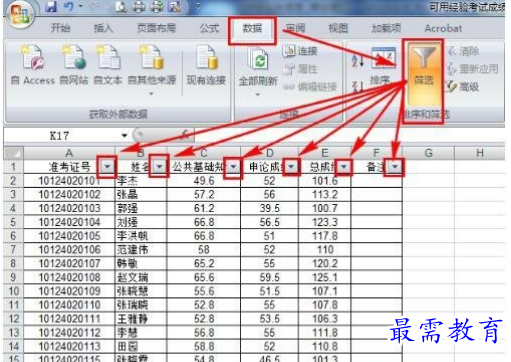Screen dimensions: 511x362
Task: Open the 加载项 ribbon tab
Action: pyautogui.click(x=386, y=28)
